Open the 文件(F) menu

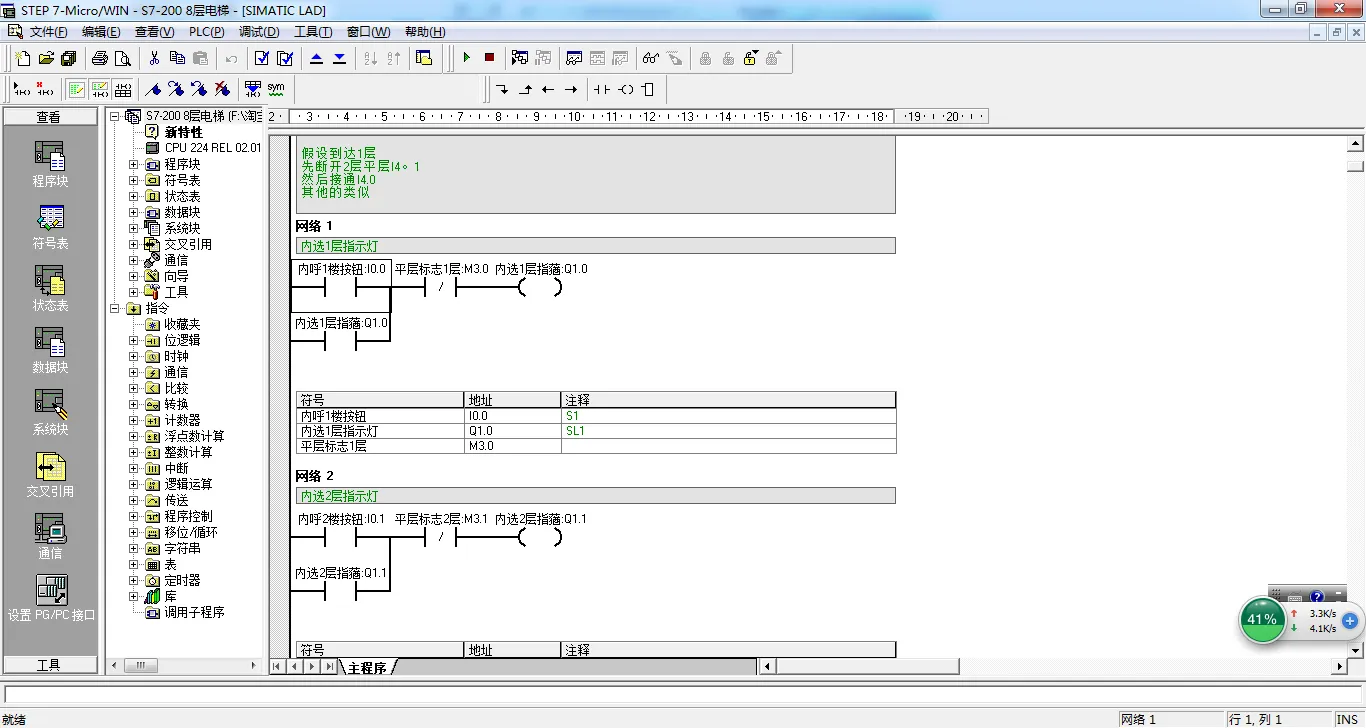click(48, 32)
